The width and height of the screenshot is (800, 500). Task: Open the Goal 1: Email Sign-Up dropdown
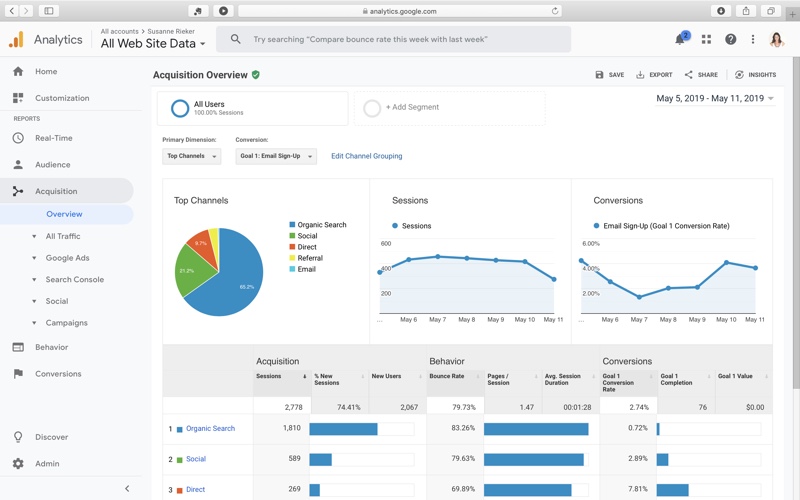pos(276,156)
